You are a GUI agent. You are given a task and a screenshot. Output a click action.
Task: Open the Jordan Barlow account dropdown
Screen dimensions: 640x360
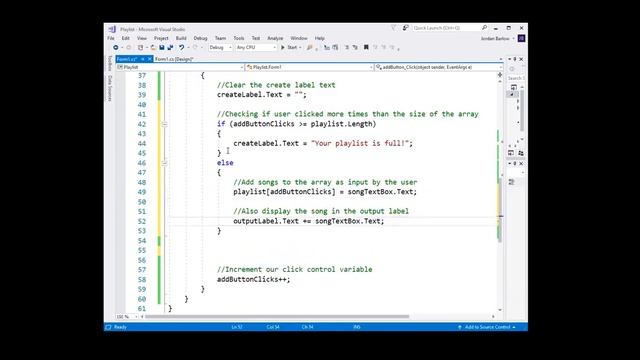497,38
